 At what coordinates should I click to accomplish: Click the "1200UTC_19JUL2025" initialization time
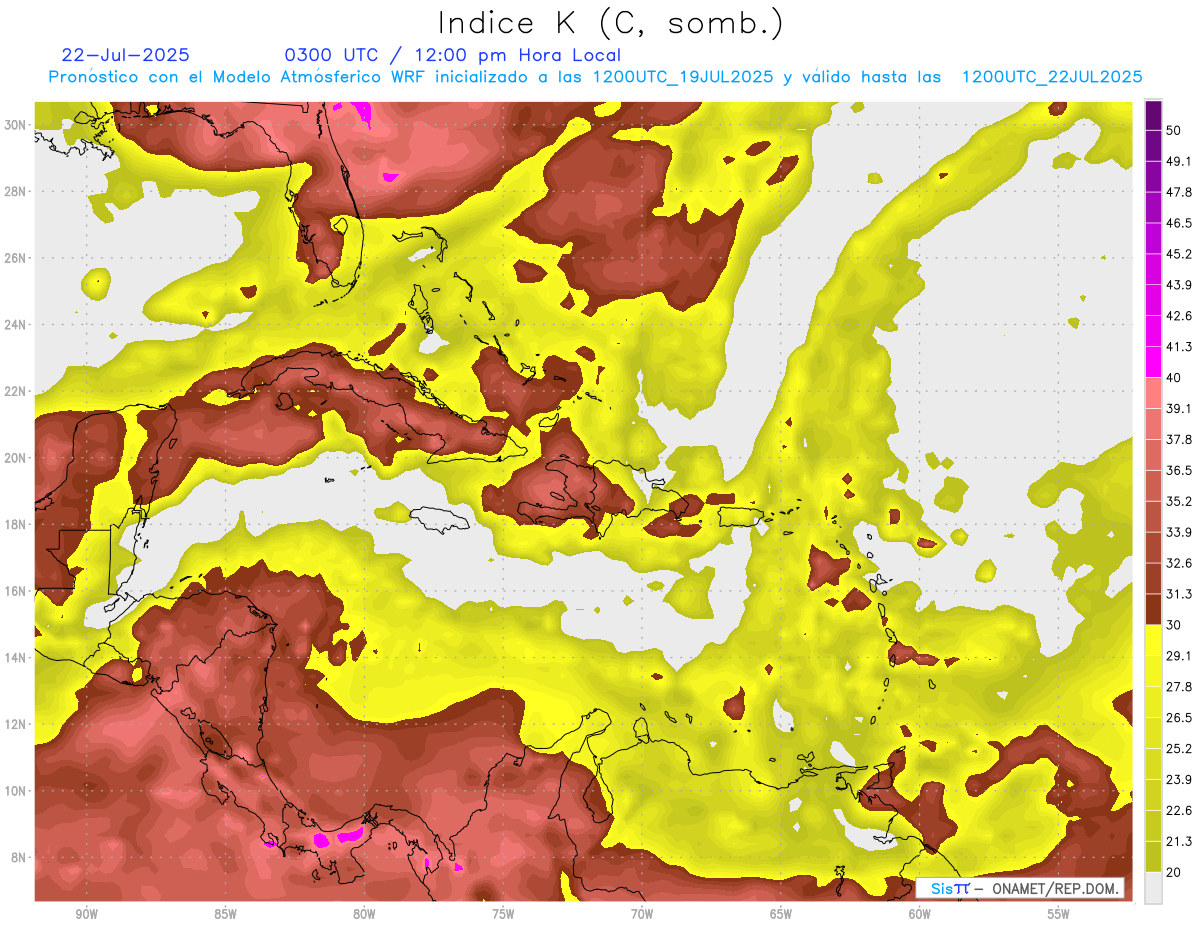[683, 77]
